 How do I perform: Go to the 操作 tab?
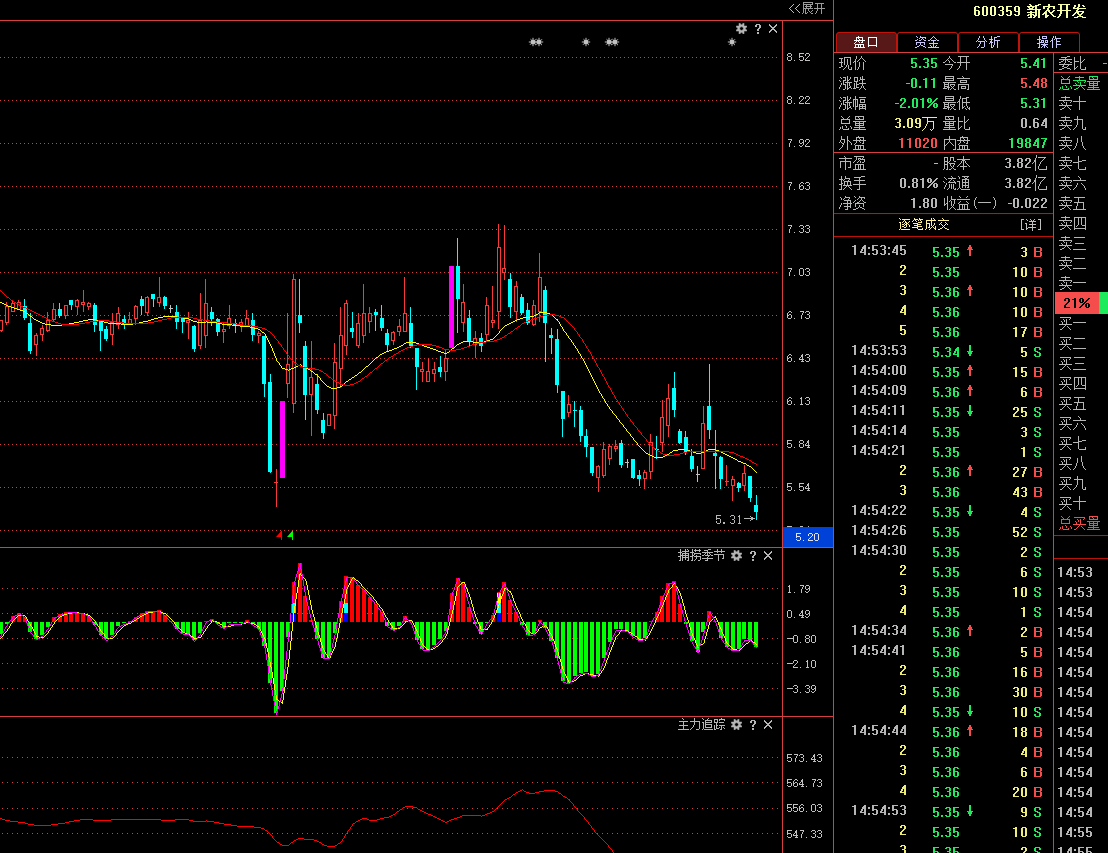[x=1049, y=42]
